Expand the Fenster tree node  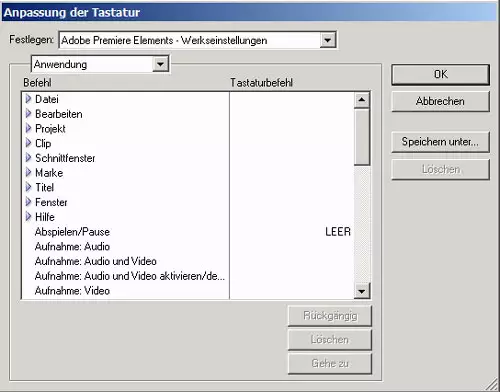point(28,202)
